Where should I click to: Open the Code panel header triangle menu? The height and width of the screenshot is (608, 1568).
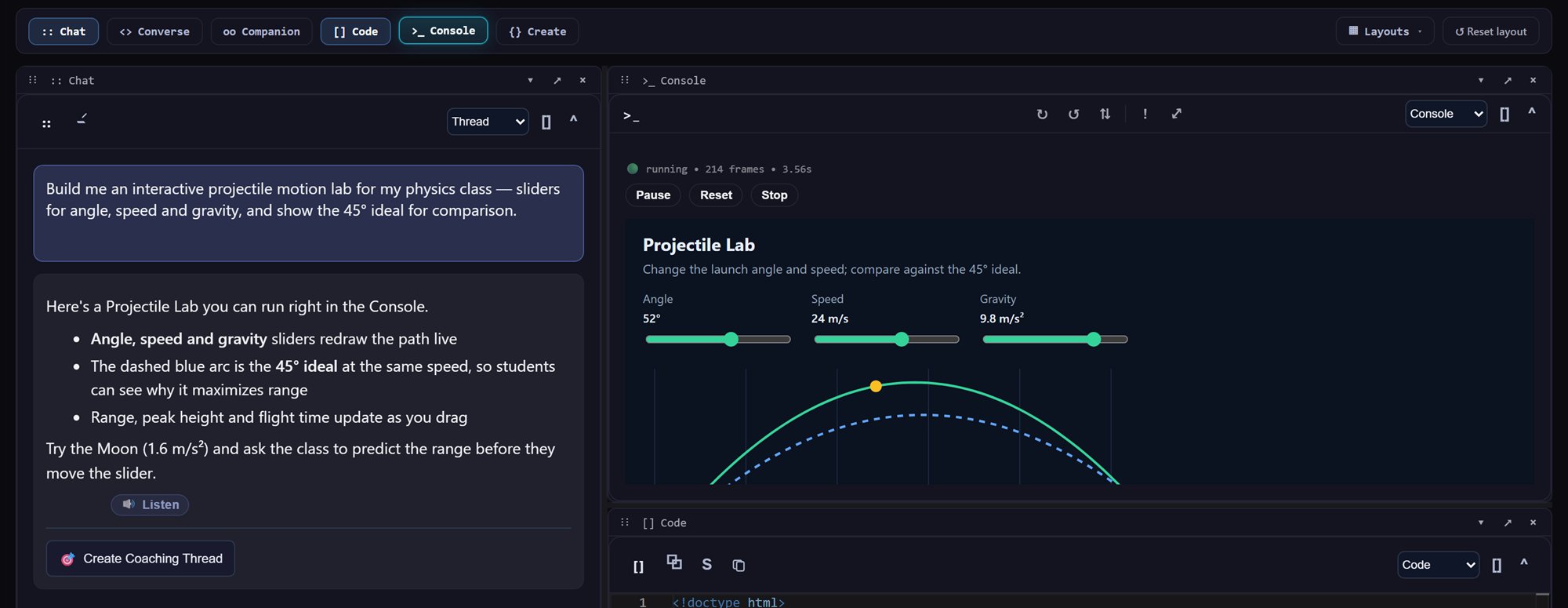pos(1481,522)
